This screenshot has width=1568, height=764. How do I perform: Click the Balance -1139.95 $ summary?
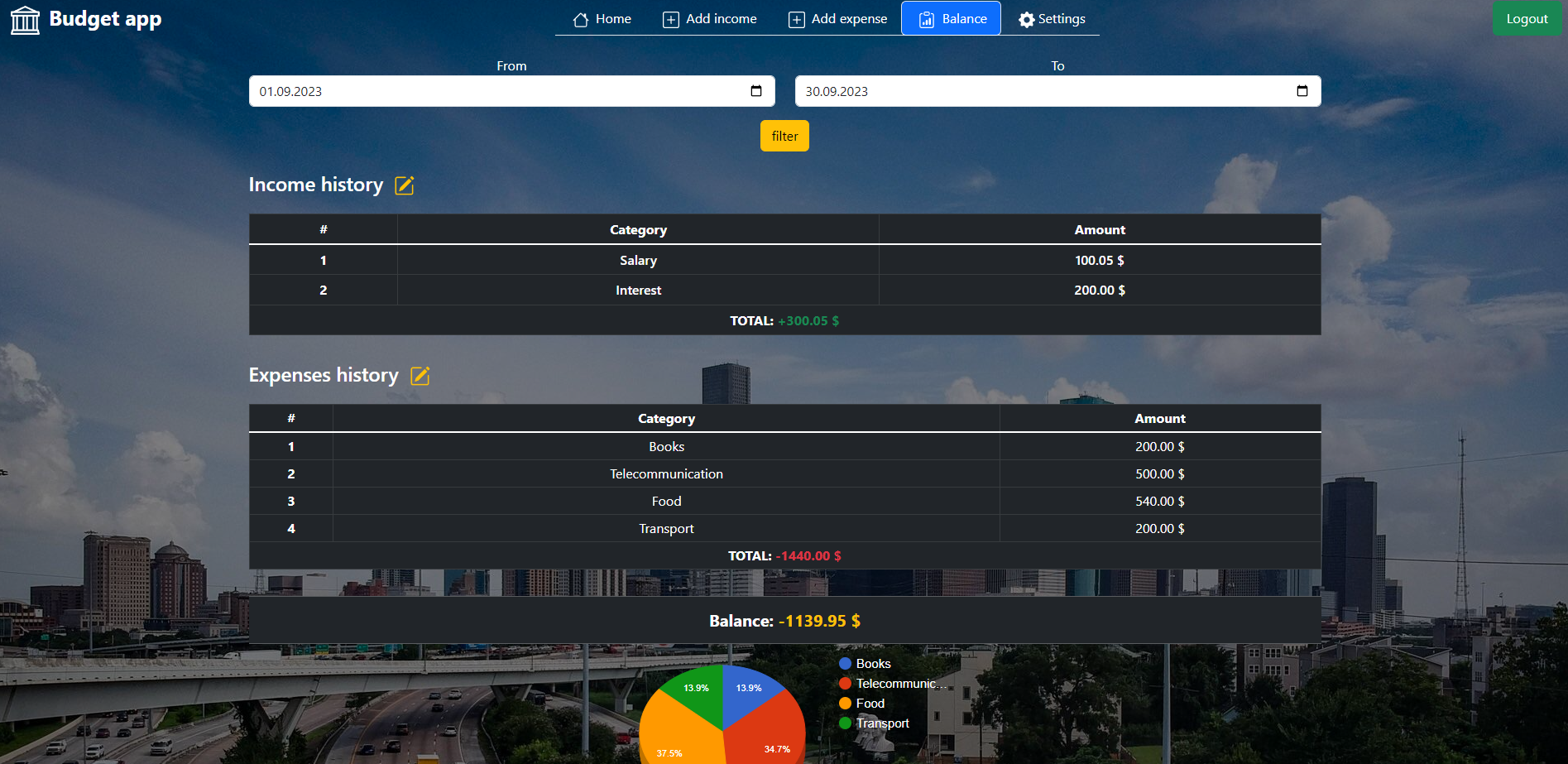(x=784, y=621)
